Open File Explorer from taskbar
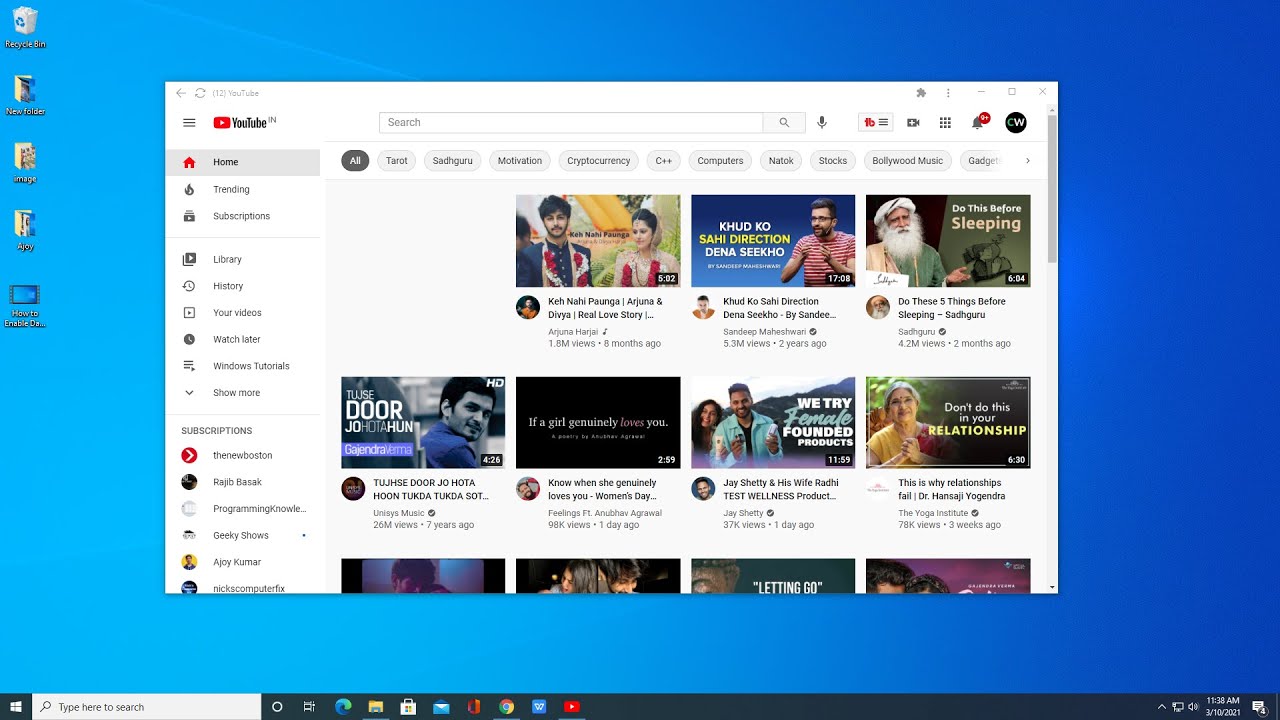The height and width of the screenshot is (720, 1280). [376, 707]
